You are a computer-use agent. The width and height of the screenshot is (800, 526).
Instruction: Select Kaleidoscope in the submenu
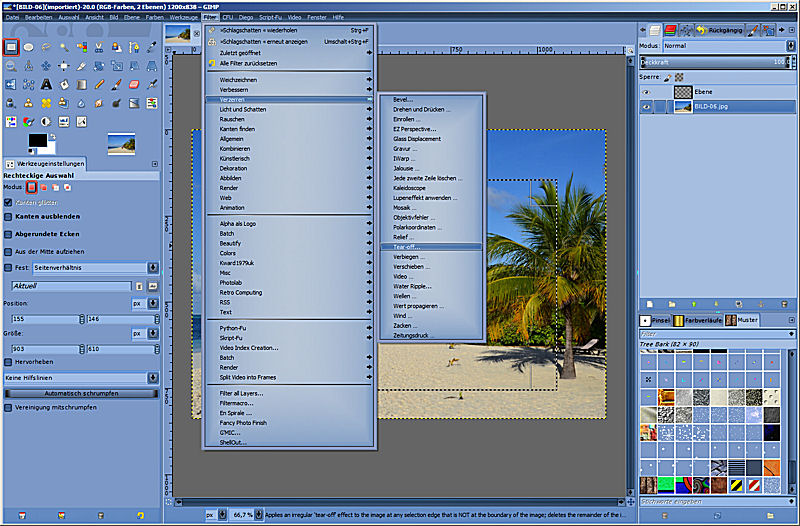pyautogui.click(x=431, y=188)
